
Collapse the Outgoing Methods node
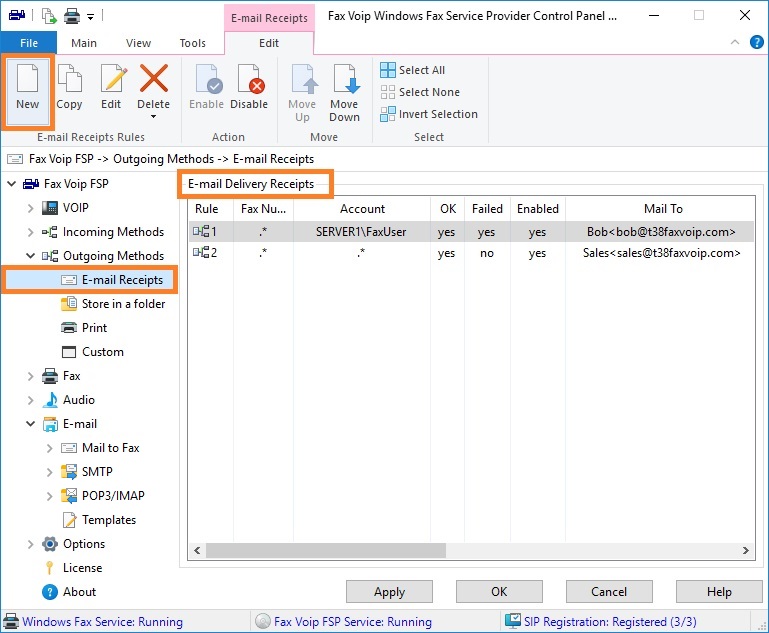[x=30, y=256]
